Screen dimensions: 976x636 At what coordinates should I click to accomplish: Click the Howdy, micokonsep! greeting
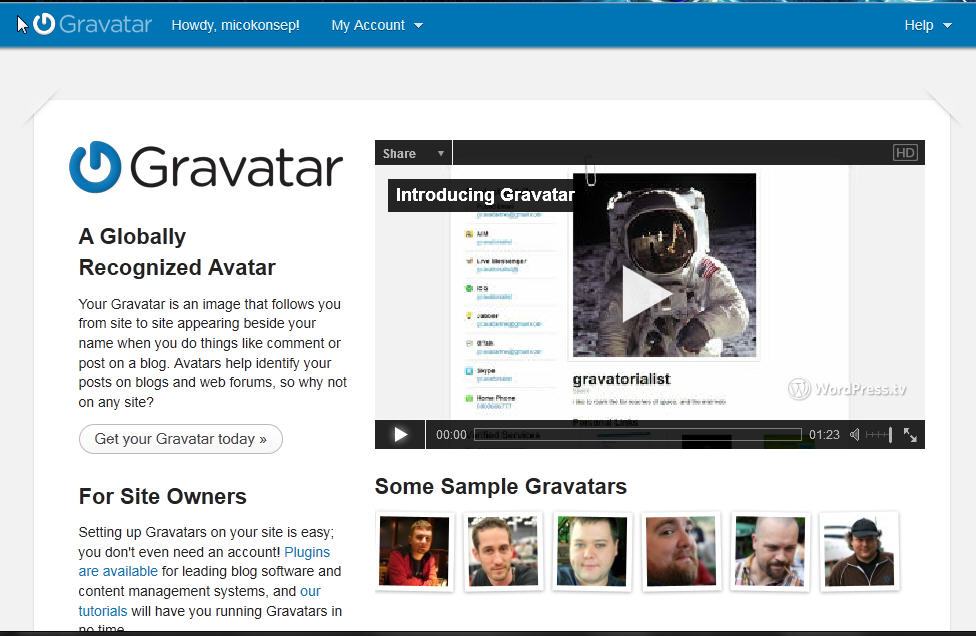click(235, 26)
